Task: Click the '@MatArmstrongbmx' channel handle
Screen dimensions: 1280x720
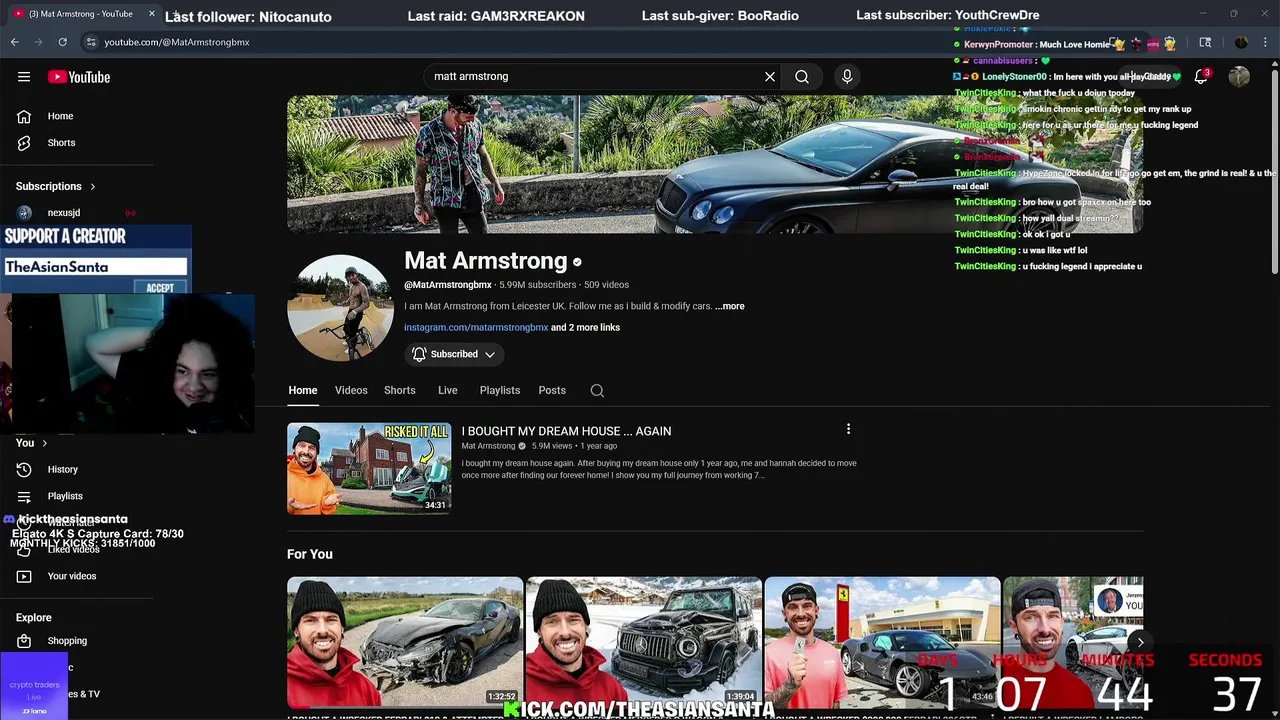Action: pyautogui.click(x=447, y=285)
